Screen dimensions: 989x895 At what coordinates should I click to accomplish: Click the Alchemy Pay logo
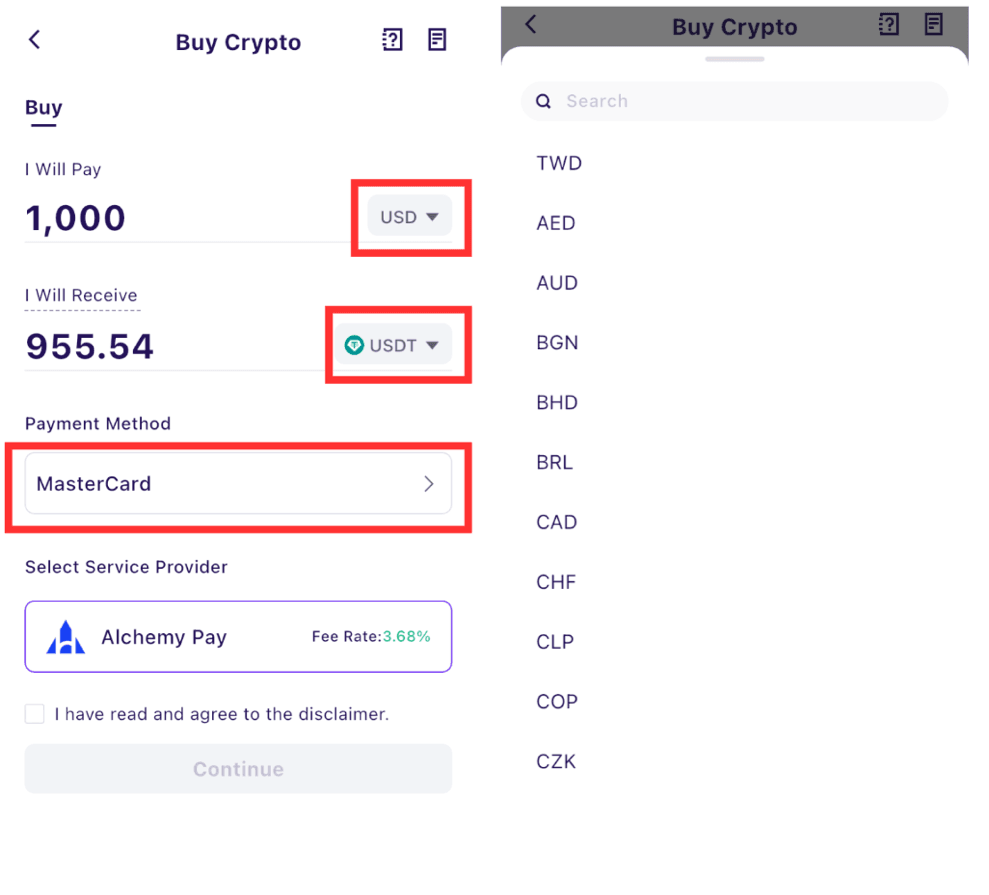[66, 637]
